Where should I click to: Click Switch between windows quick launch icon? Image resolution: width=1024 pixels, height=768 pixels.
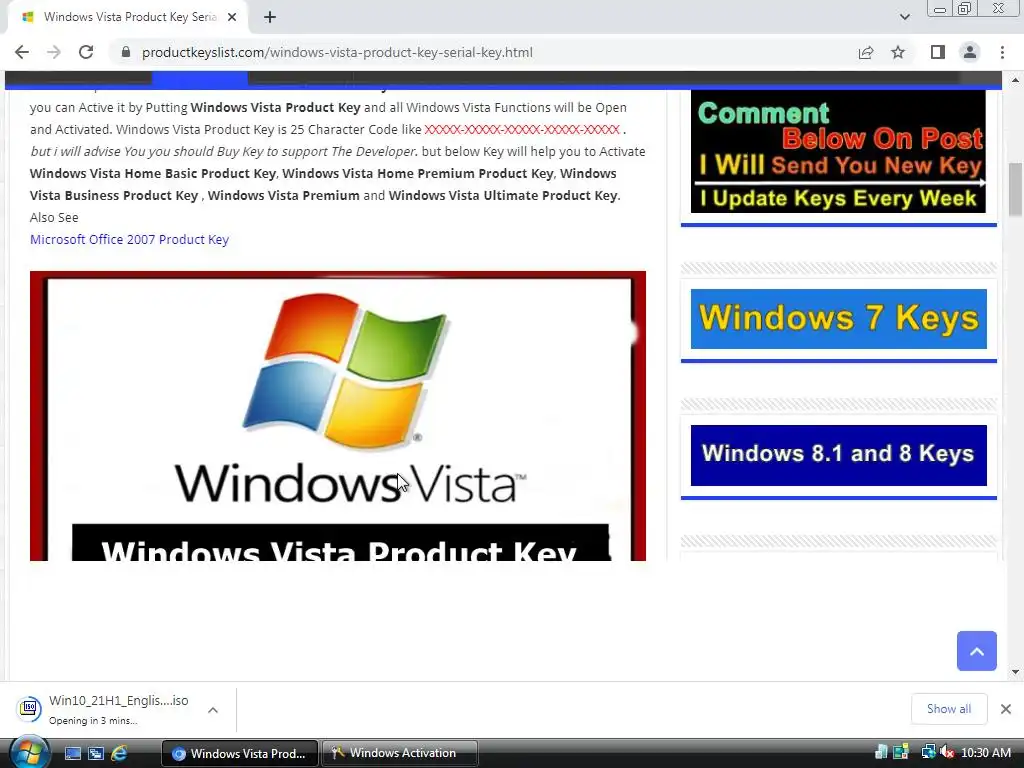click(x=96, y=753)
